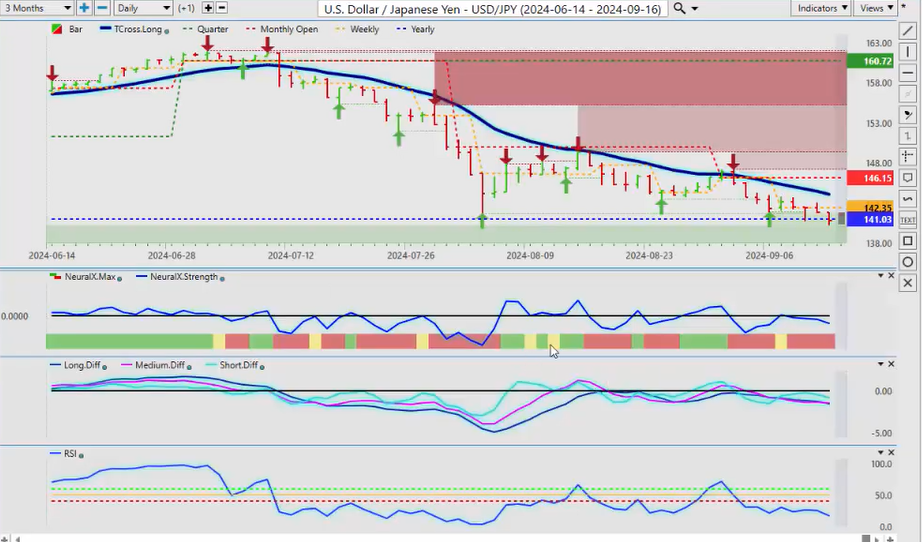Toggle the NeuralX.Max legend settings dot
The image size is (922, 542).
coord(119,279)
